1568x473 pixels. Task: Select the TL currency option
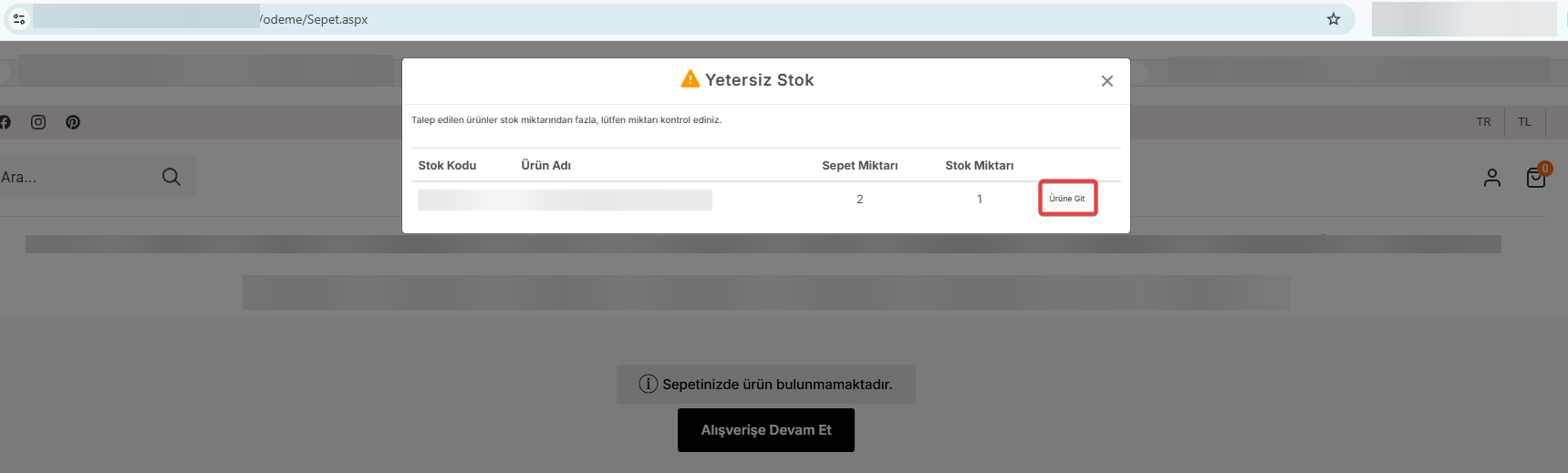point(1524,122)
